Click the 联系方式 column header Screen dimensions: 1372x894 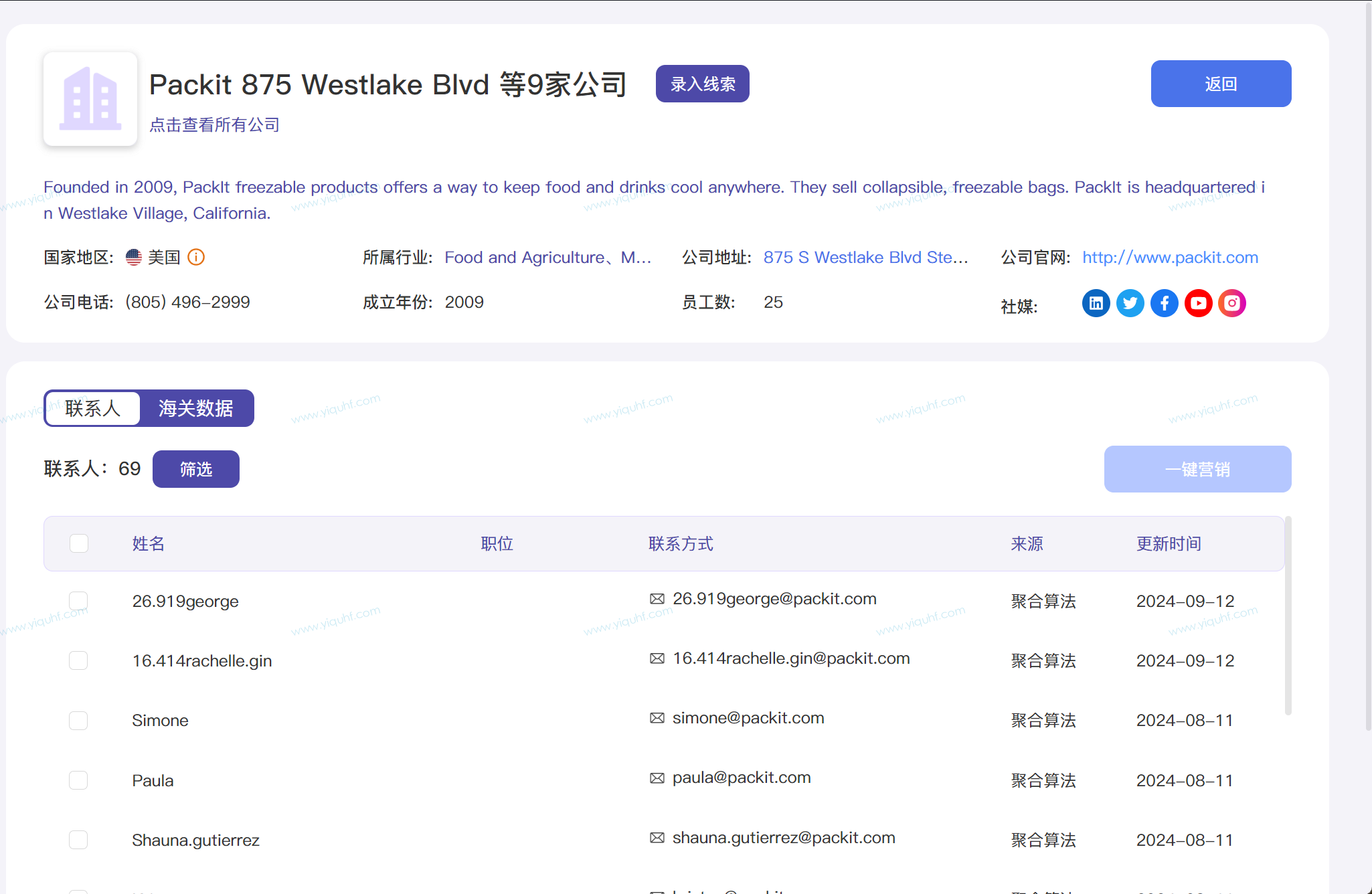(x=681, y=543)
